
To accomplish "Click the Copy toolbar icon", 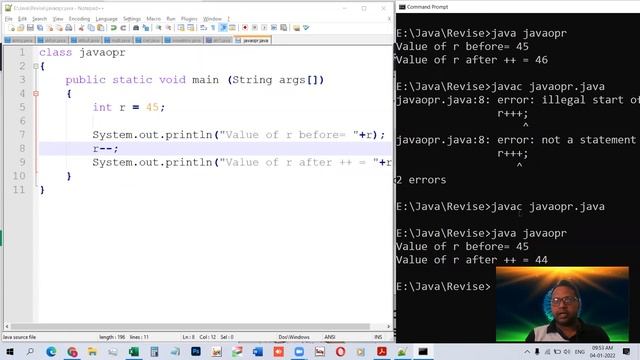I will tap(91, 28).
